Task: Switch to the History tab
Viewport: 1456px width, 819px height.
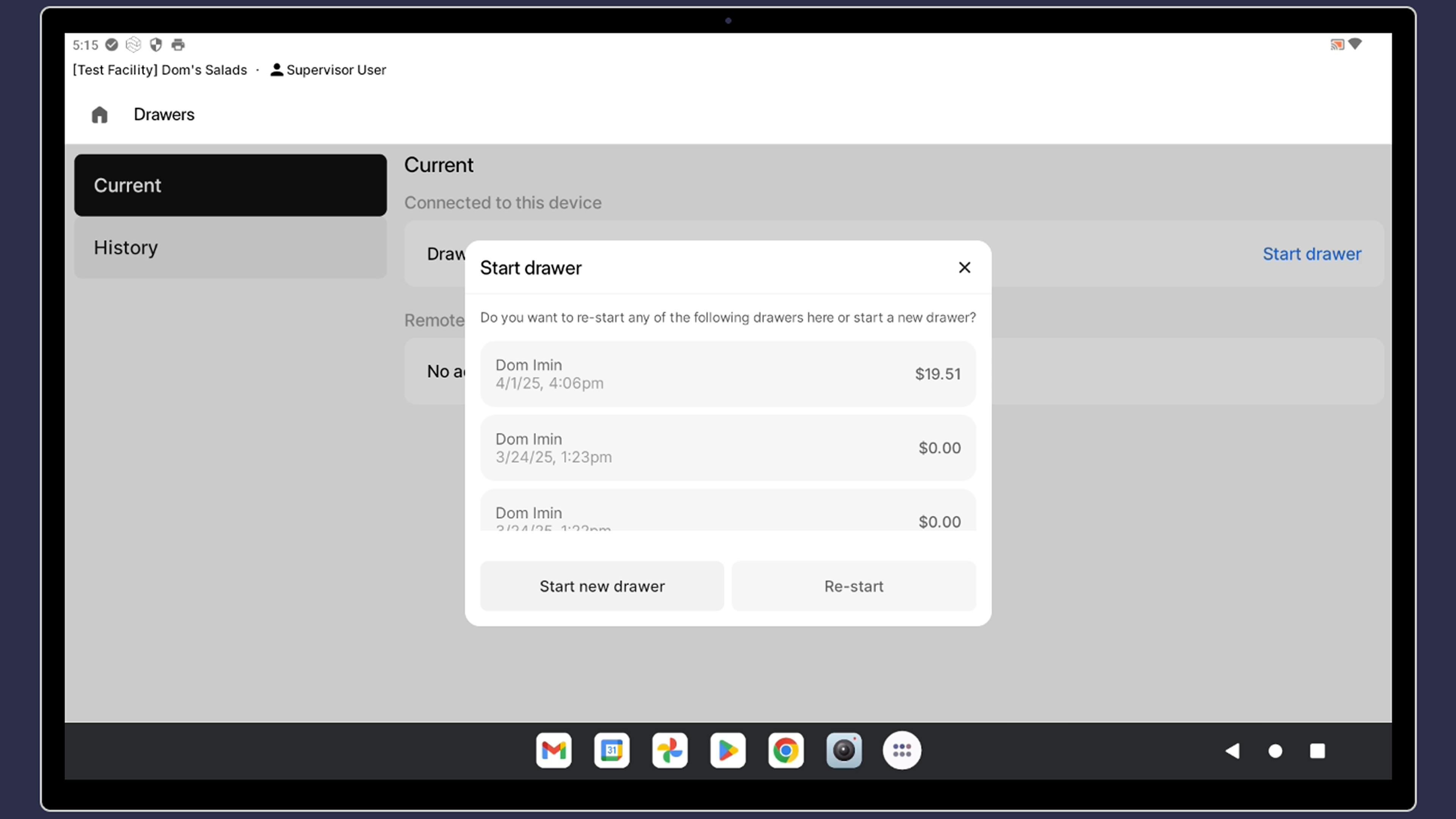Action: (230, 248)
